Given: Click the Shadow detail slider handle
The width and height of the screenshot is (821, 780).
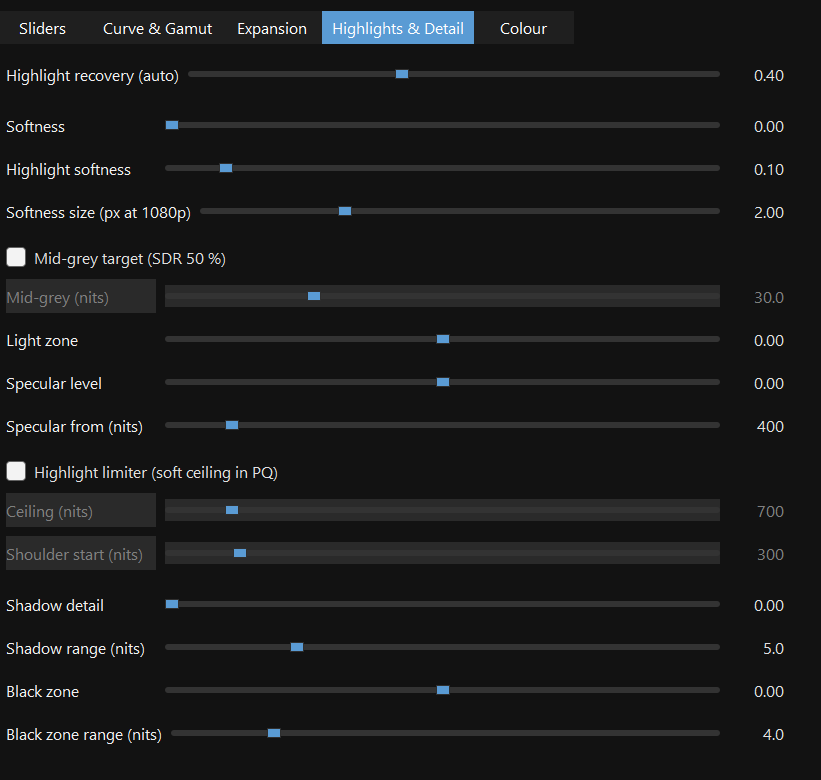Looking at the screenshot, I should point(172,604).
